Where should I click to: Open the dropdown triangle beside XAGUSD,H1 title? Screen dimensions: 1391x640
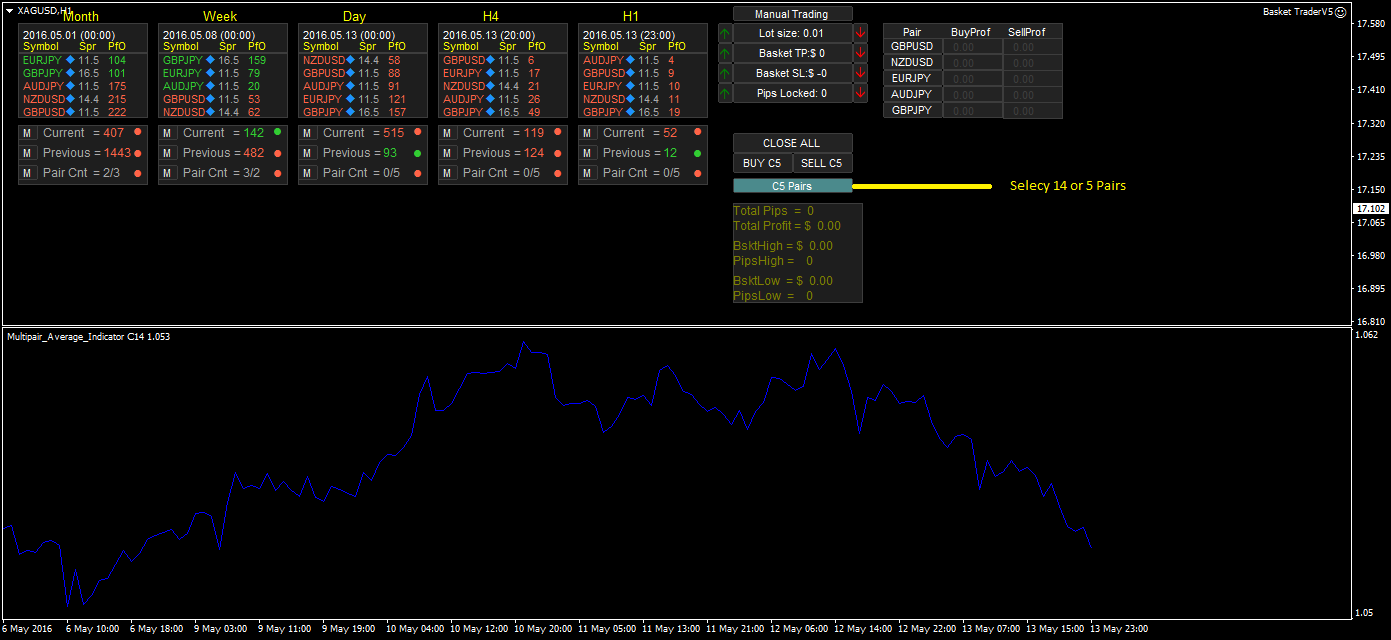tap(10, 9)
